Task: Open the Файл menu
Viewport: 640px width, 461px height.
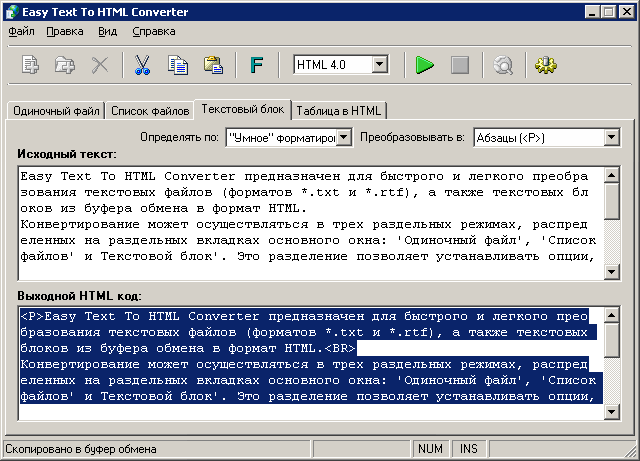Action: [21, 31]
